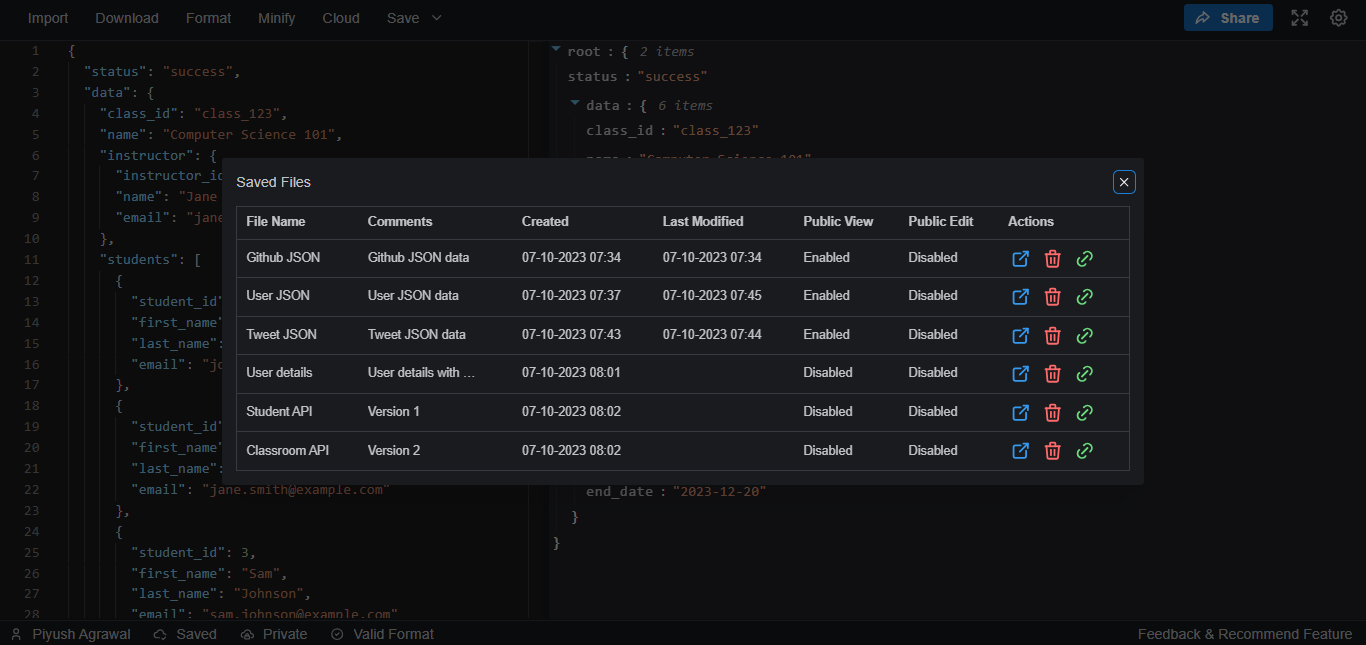
Task: Copy link for Tweet JSON file
Action: tap(1084, 335)
